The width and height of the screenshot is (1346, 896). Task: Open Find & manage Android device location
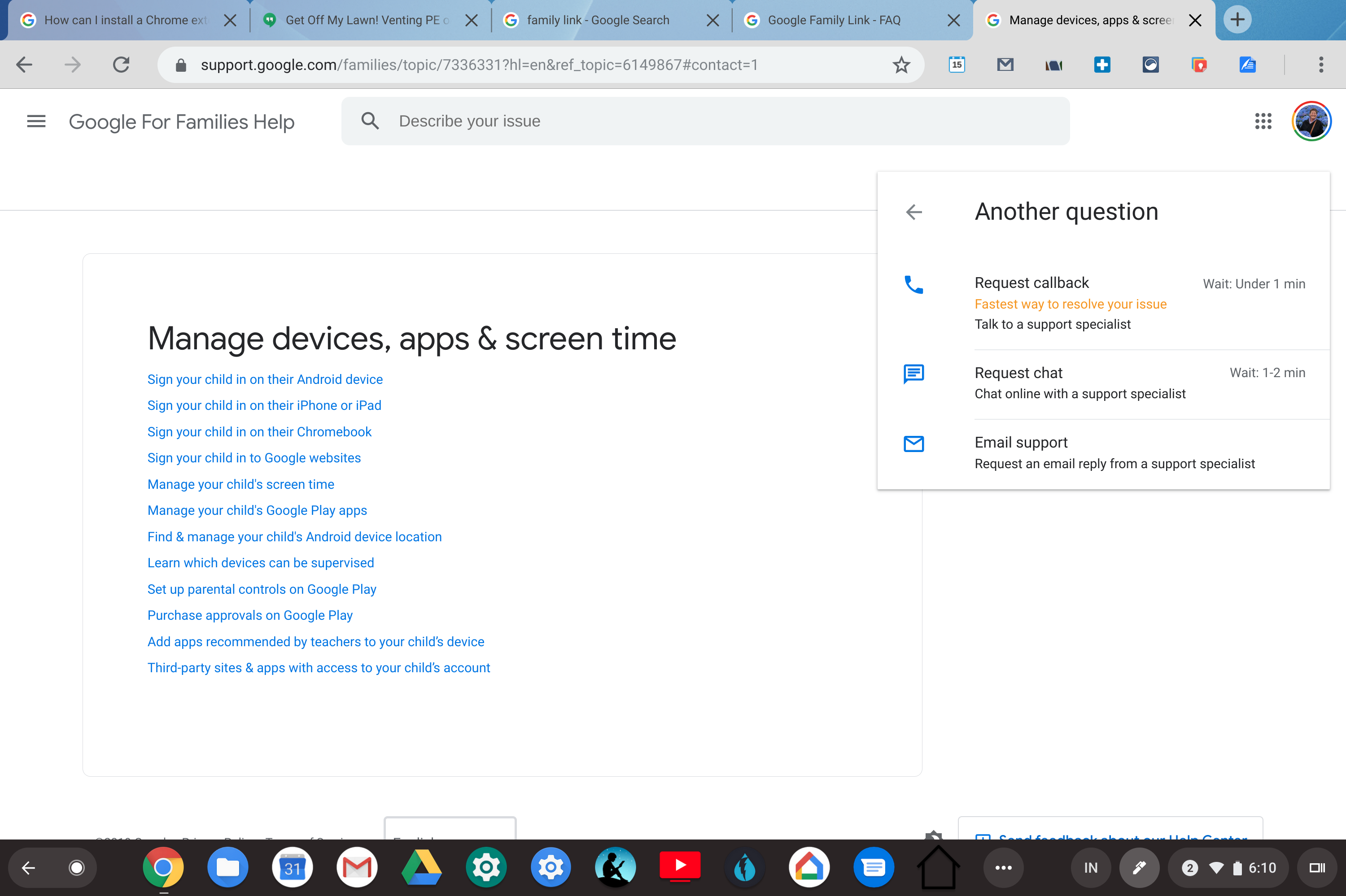[x=294, y=537]
